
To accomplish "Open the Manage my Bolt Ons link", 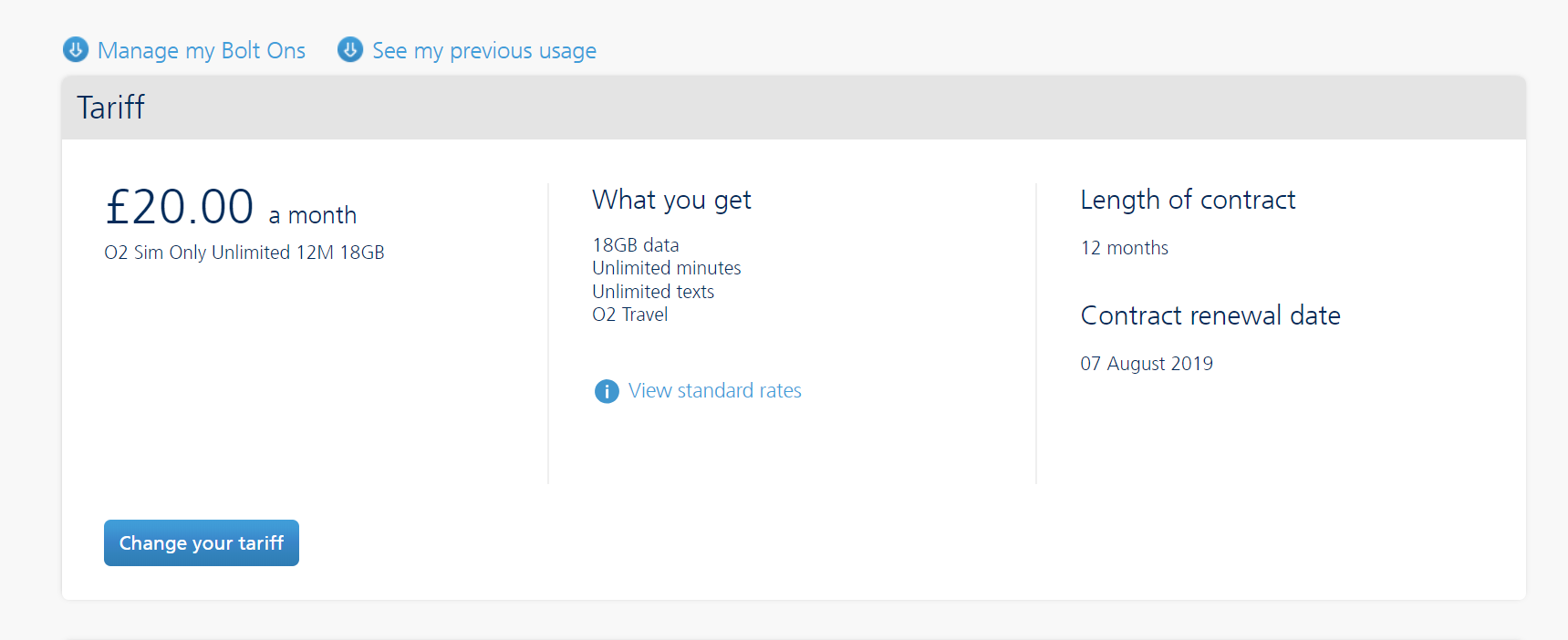I will coord(201,51).
